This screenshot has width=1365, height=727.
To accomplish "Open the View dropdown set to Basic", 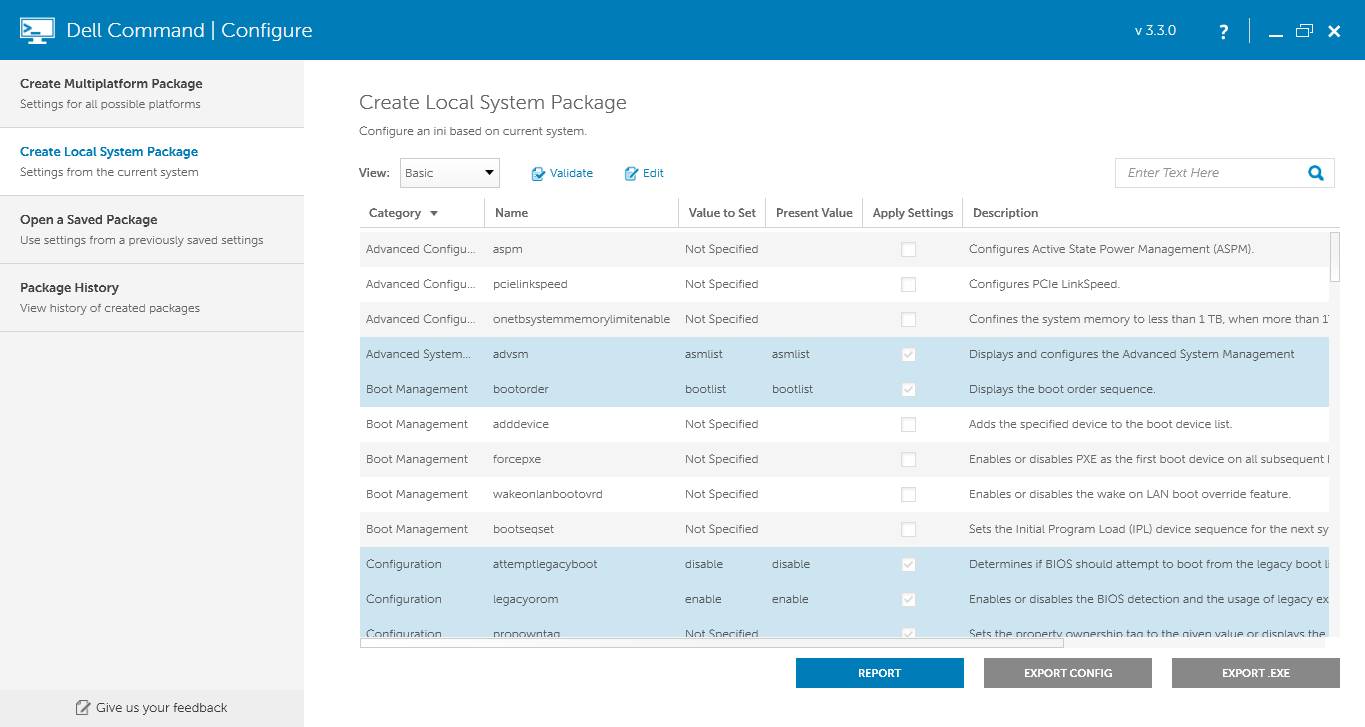I will point(450,173).
